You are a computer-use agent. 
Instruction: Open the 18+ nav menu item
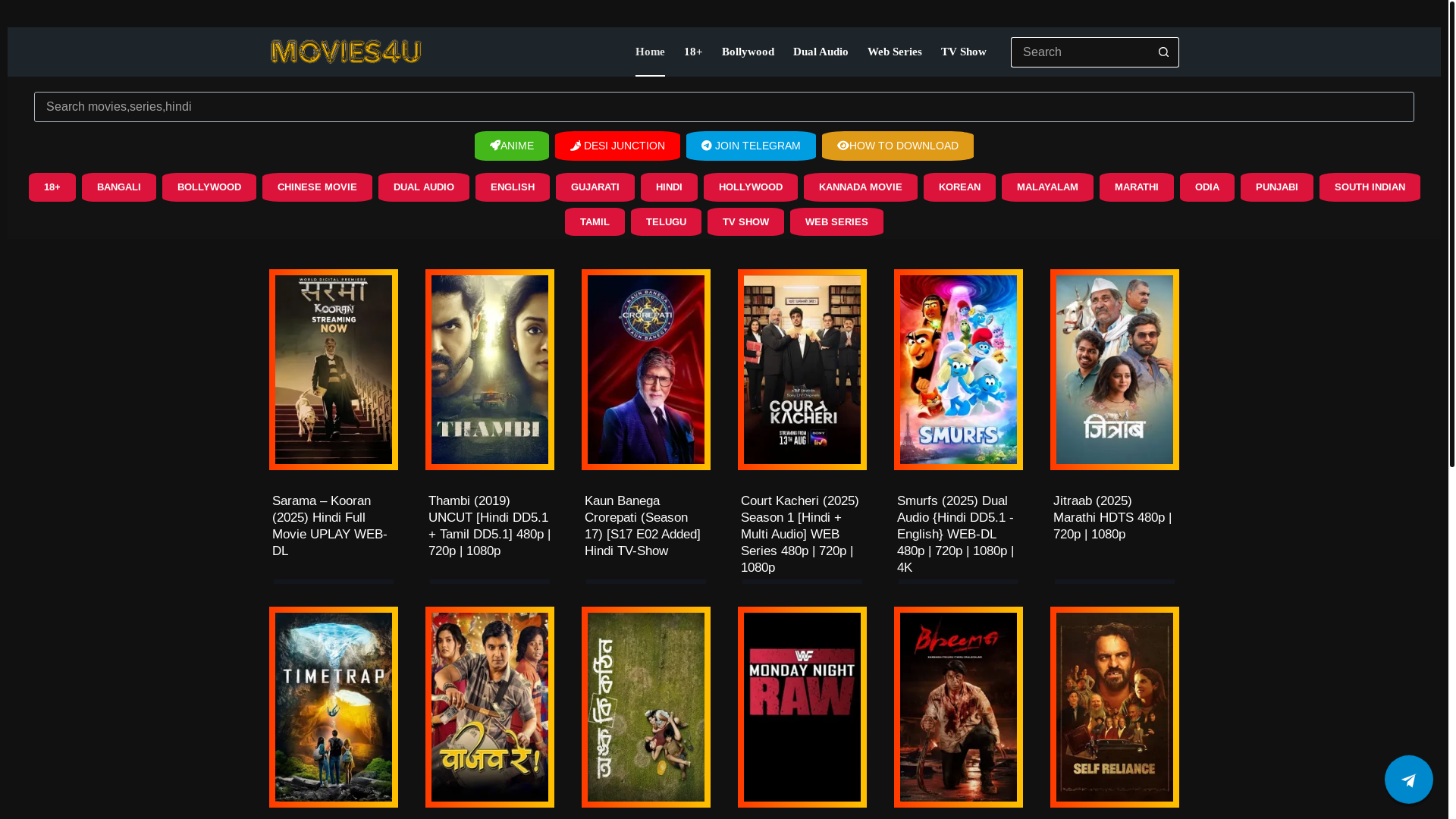(x=693, y=52)
